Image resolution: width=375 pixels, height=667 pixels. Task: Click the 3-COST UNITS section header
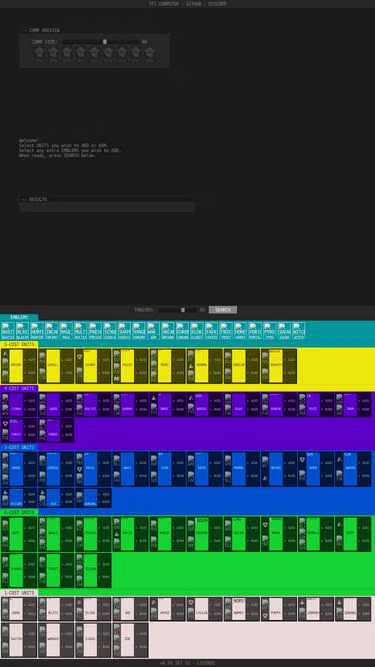coord(19,448)
